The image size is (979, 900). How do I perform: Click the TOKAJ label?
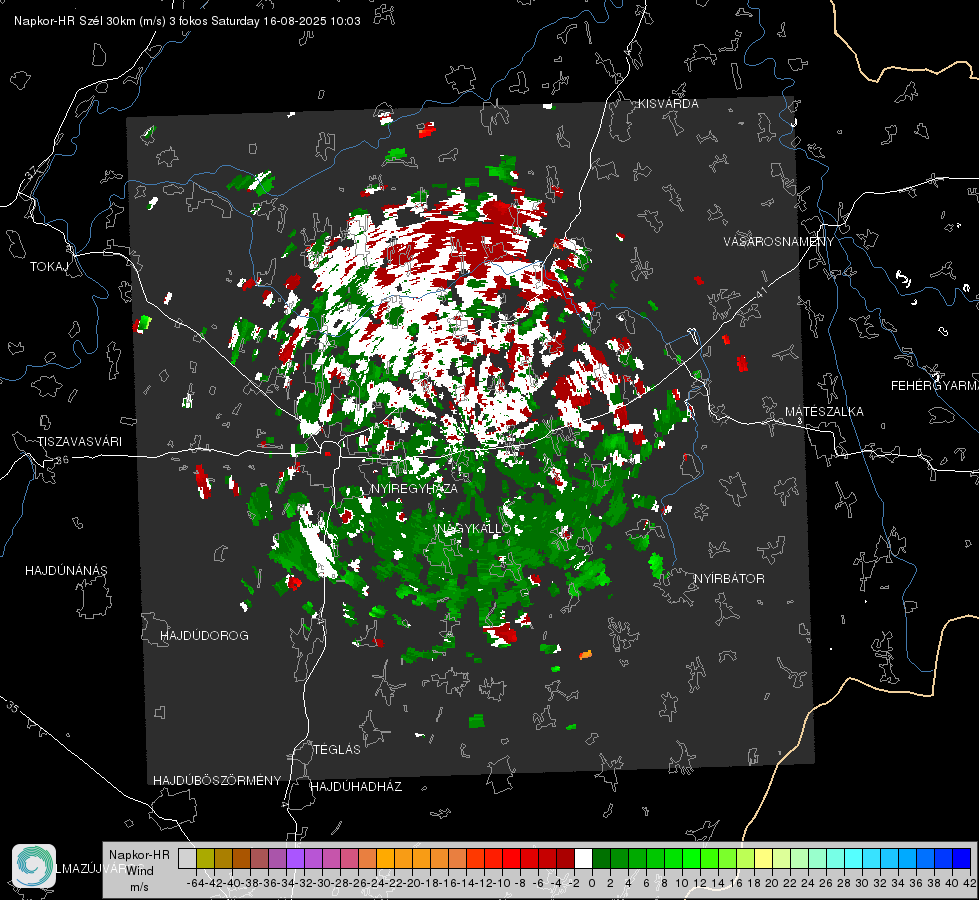pos(49,267)
